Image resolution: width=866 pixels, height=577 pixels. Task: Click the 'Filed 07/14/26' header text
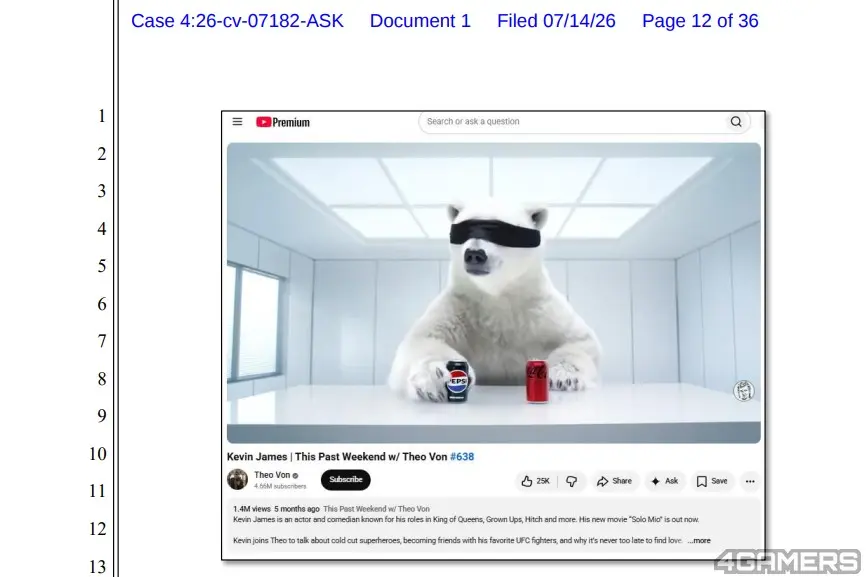coord(556,21)
